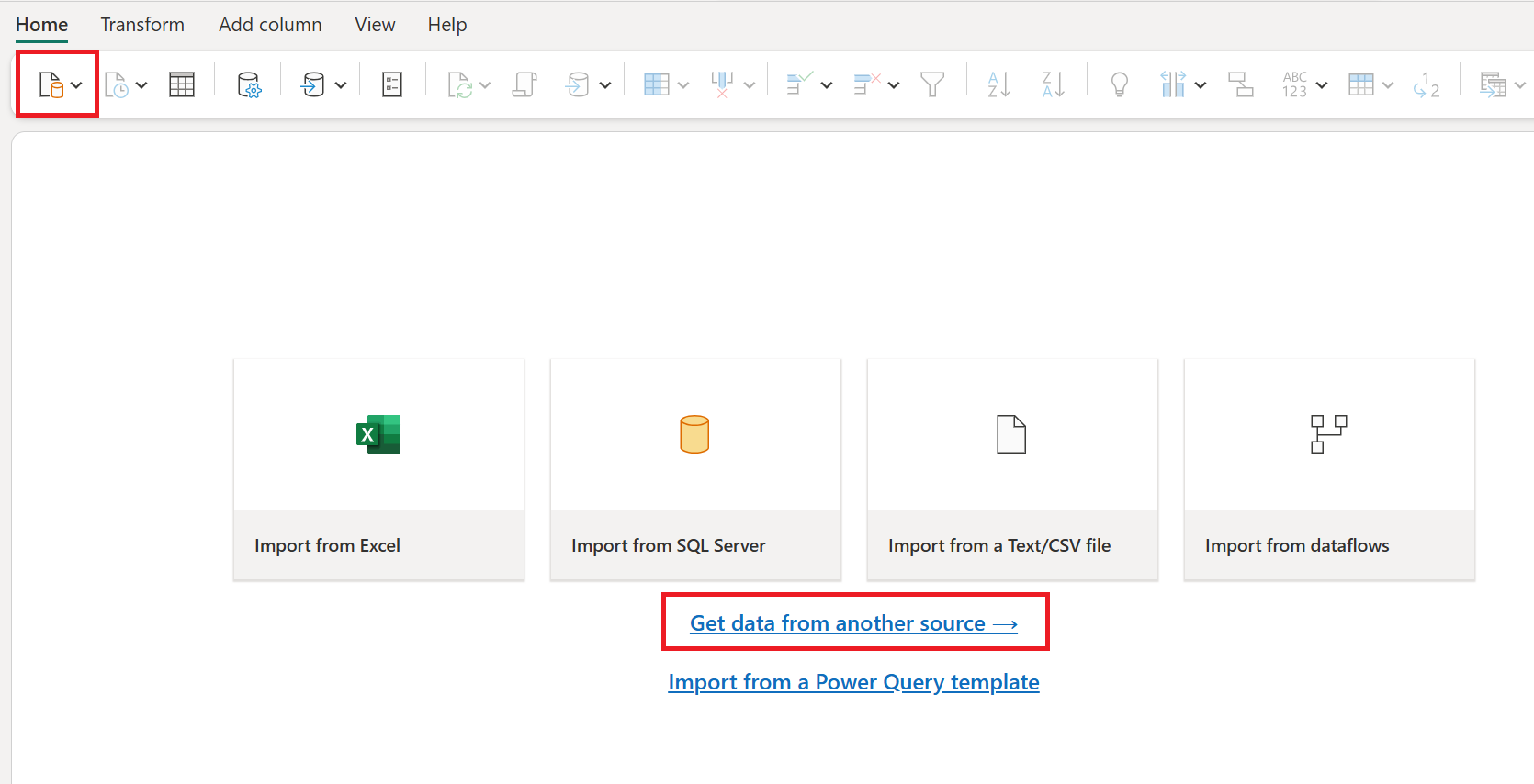
Task: Select the Import from SQL Server card
Action: coord(695,469)
